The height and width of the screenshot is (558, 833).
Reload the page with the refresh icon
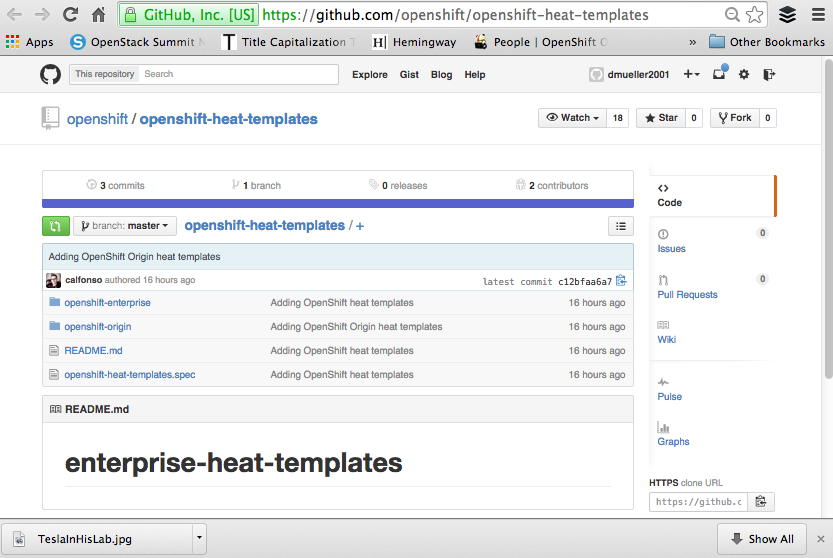[70, 15]
